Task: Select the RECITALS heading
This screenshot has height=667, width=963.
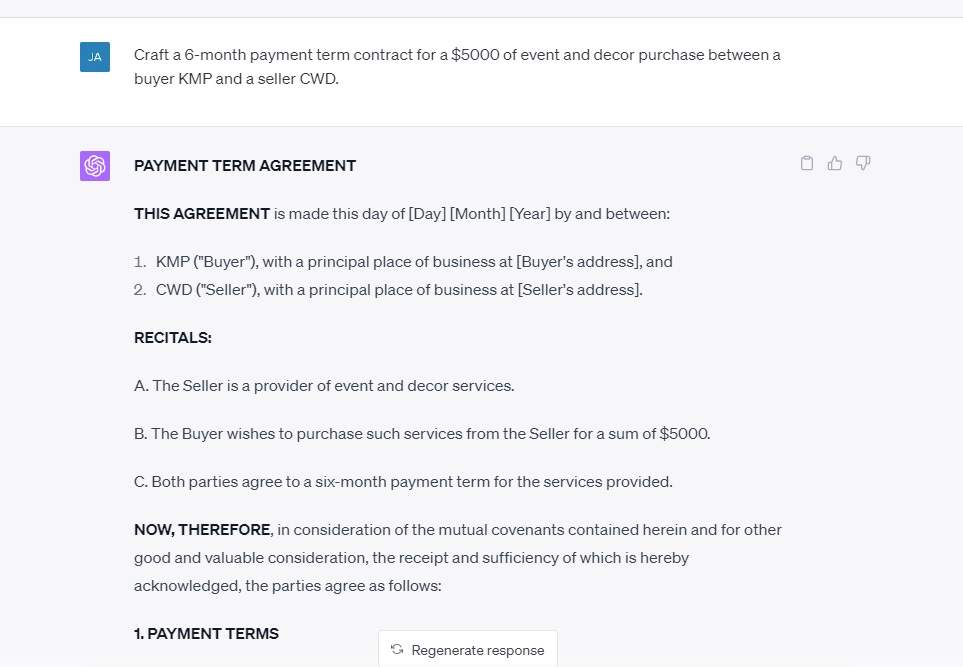Action: pyautogui.click(x=172, y=338)
